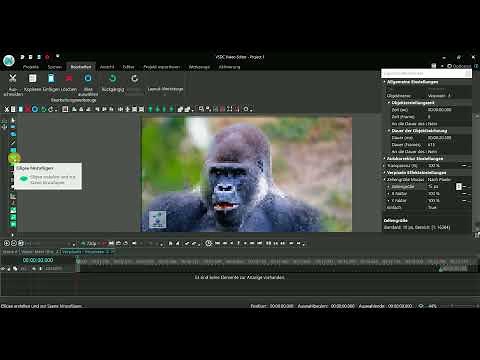Select the line drawing tool in left toolbar
480x360 pixels.
[13, 142]
